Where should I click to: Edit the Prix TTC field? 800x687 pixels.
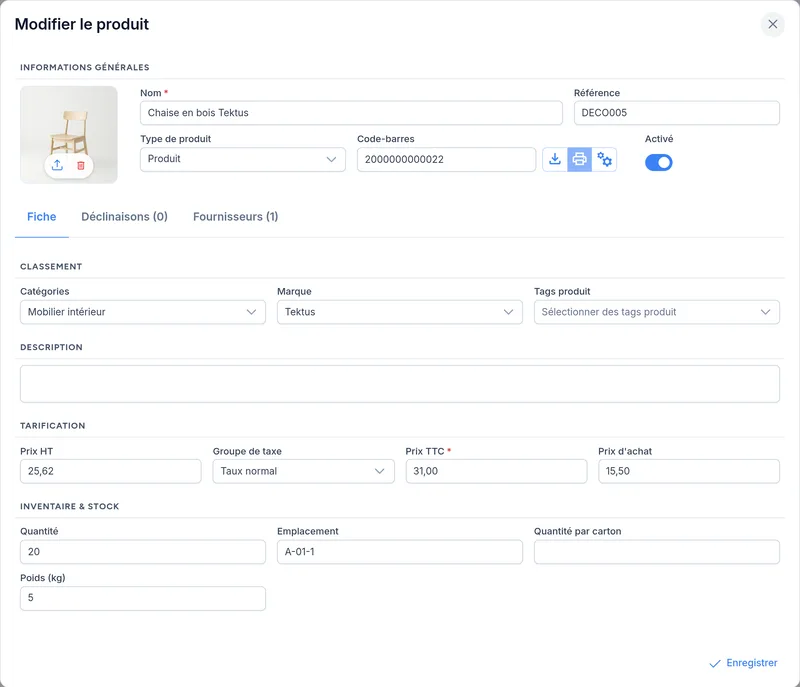[496, 471]
